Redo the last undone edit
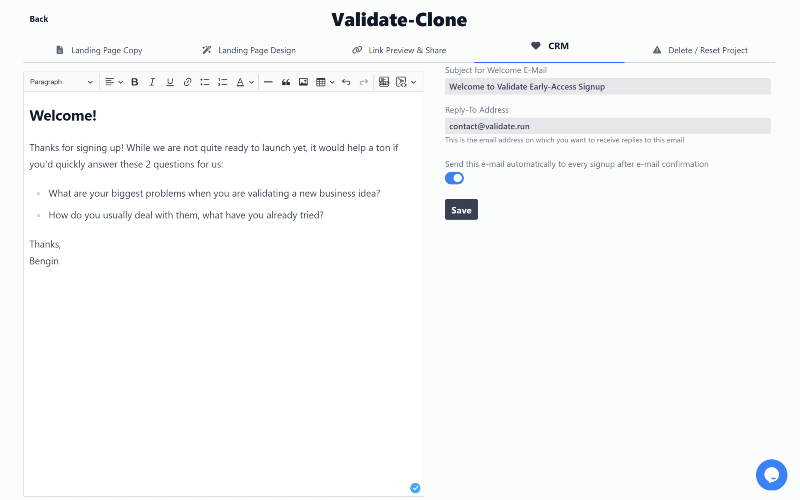Viewport: 800px width, 500px height. 364,82
